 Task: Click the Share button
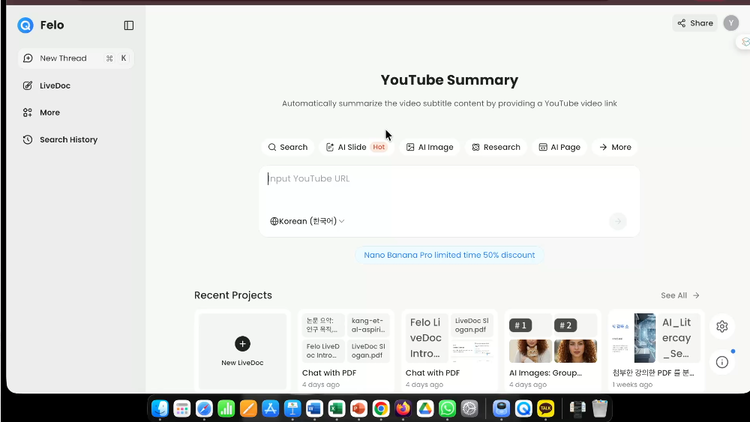pyautogui.click(x=695, y=23)
